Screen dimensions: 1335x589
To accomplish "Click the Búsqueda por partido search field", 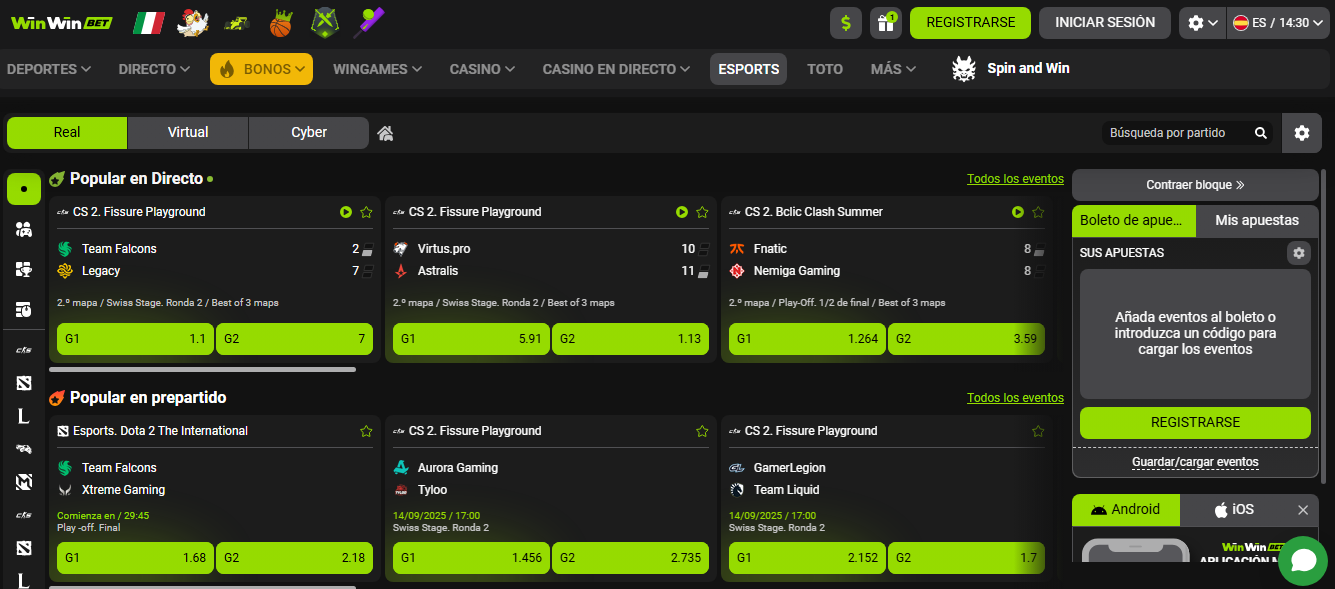I will click(x=1180, y=133).
